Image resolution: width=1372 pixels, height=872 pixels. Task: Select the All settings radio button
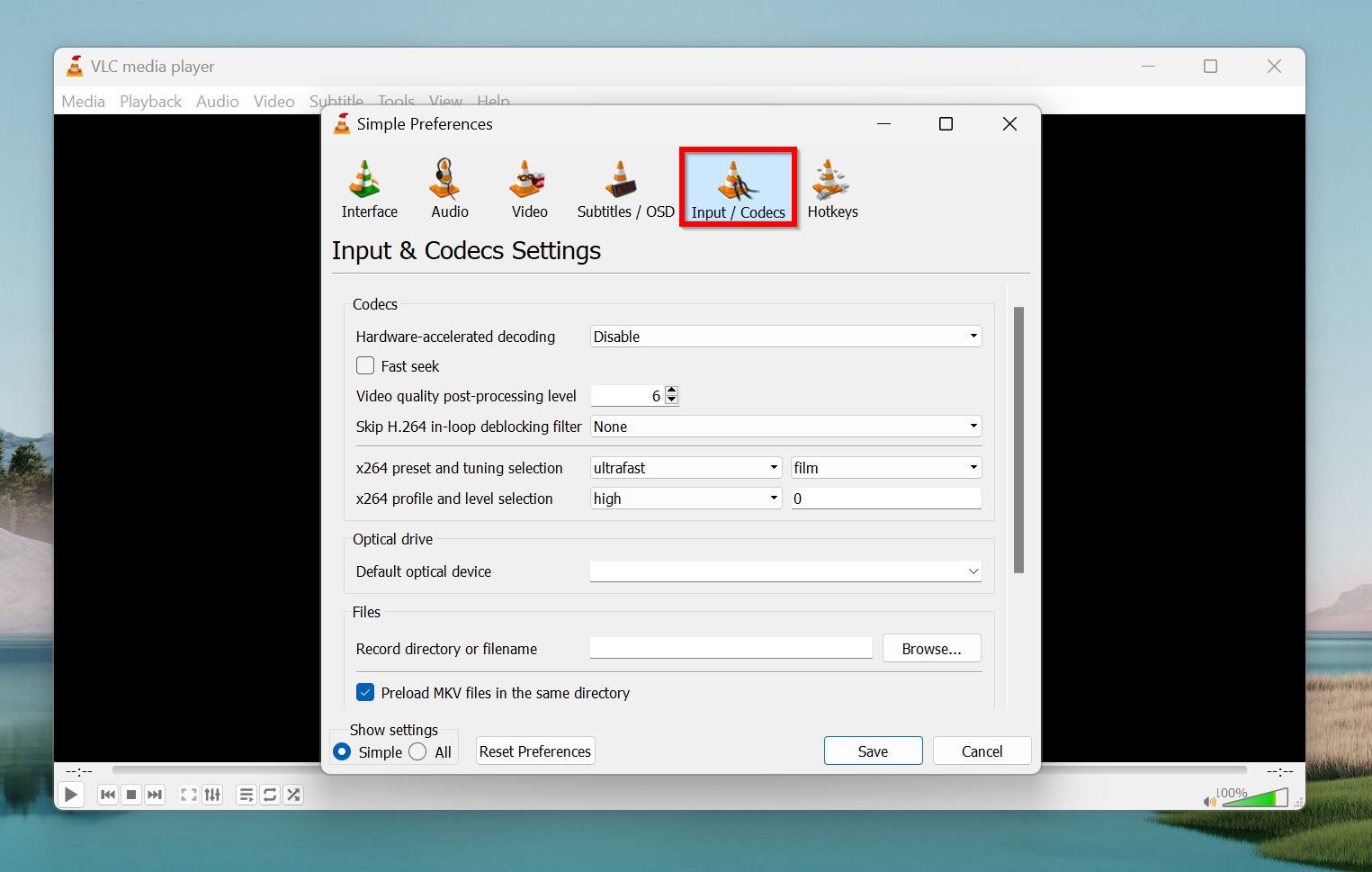417,751
